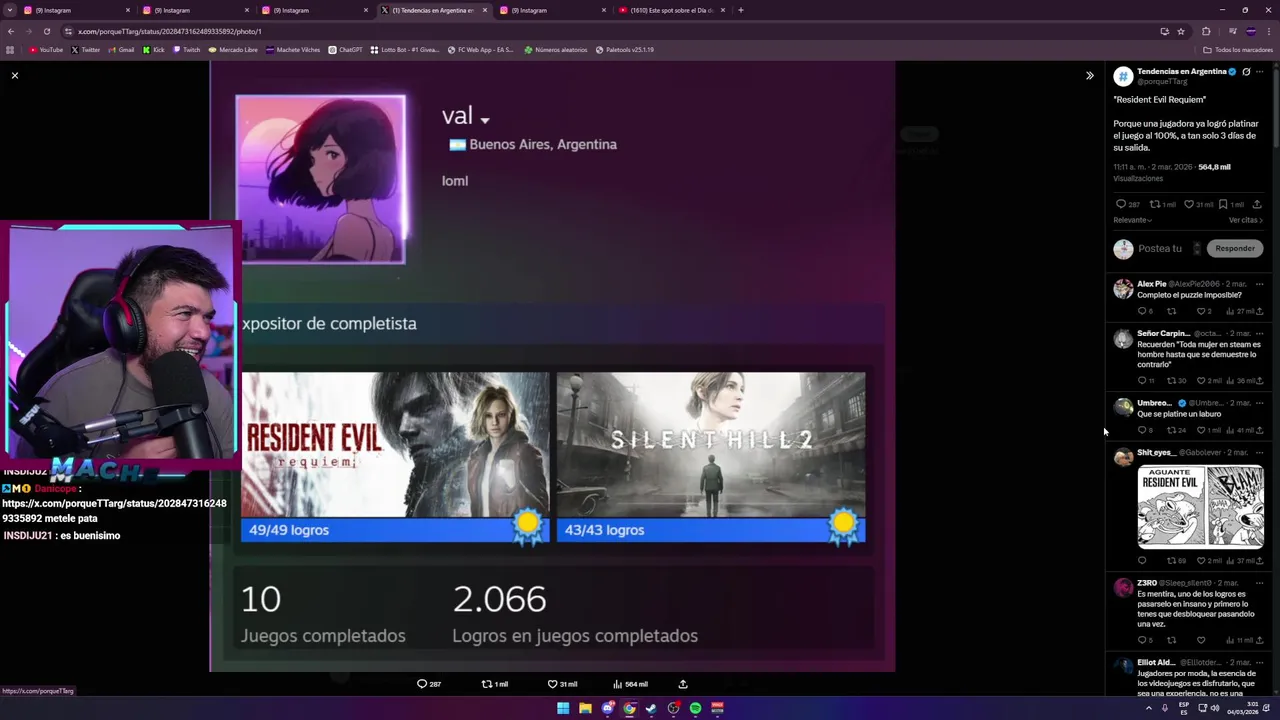Open view analytics icon below the photo
Viewport: 1280px width, 720px height.
(x=617, y=684)
